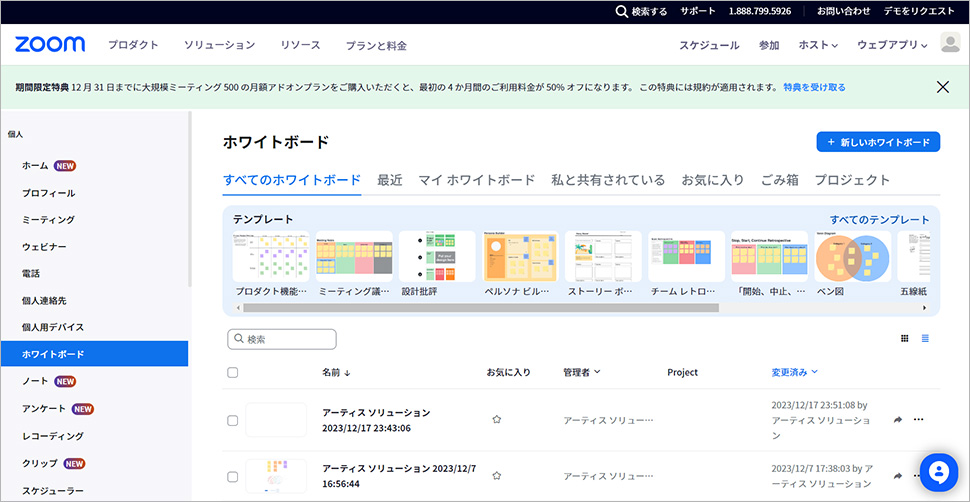Screen dimensions: 970x502
Task: Open the プロダクト menu
Action: point(133,45)
